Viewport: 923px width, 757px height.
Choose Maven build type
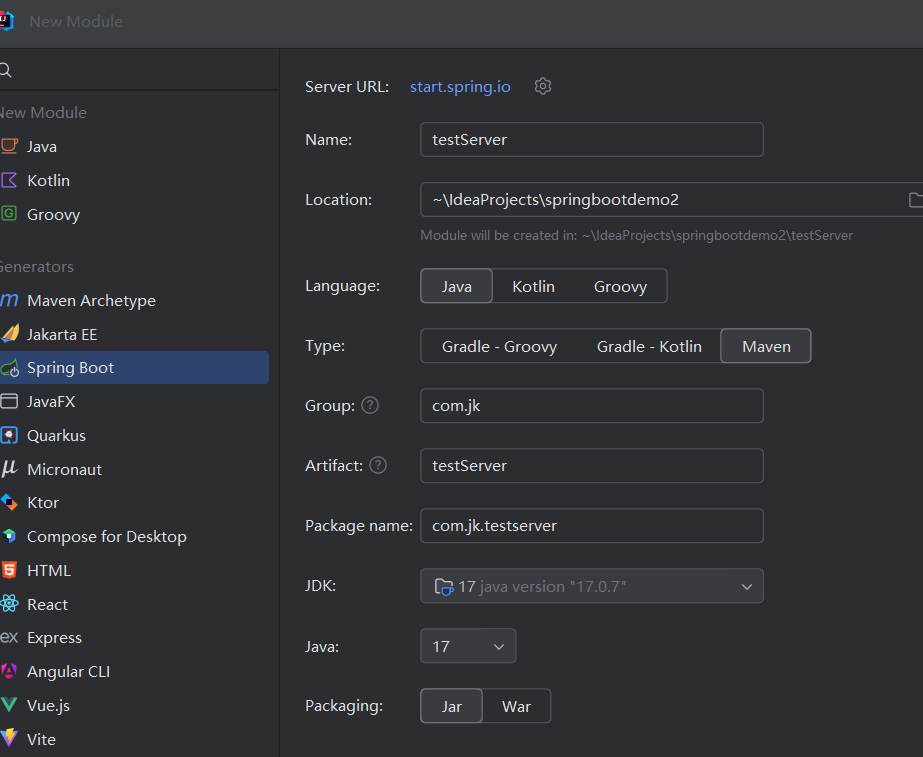tap(766, 346)
